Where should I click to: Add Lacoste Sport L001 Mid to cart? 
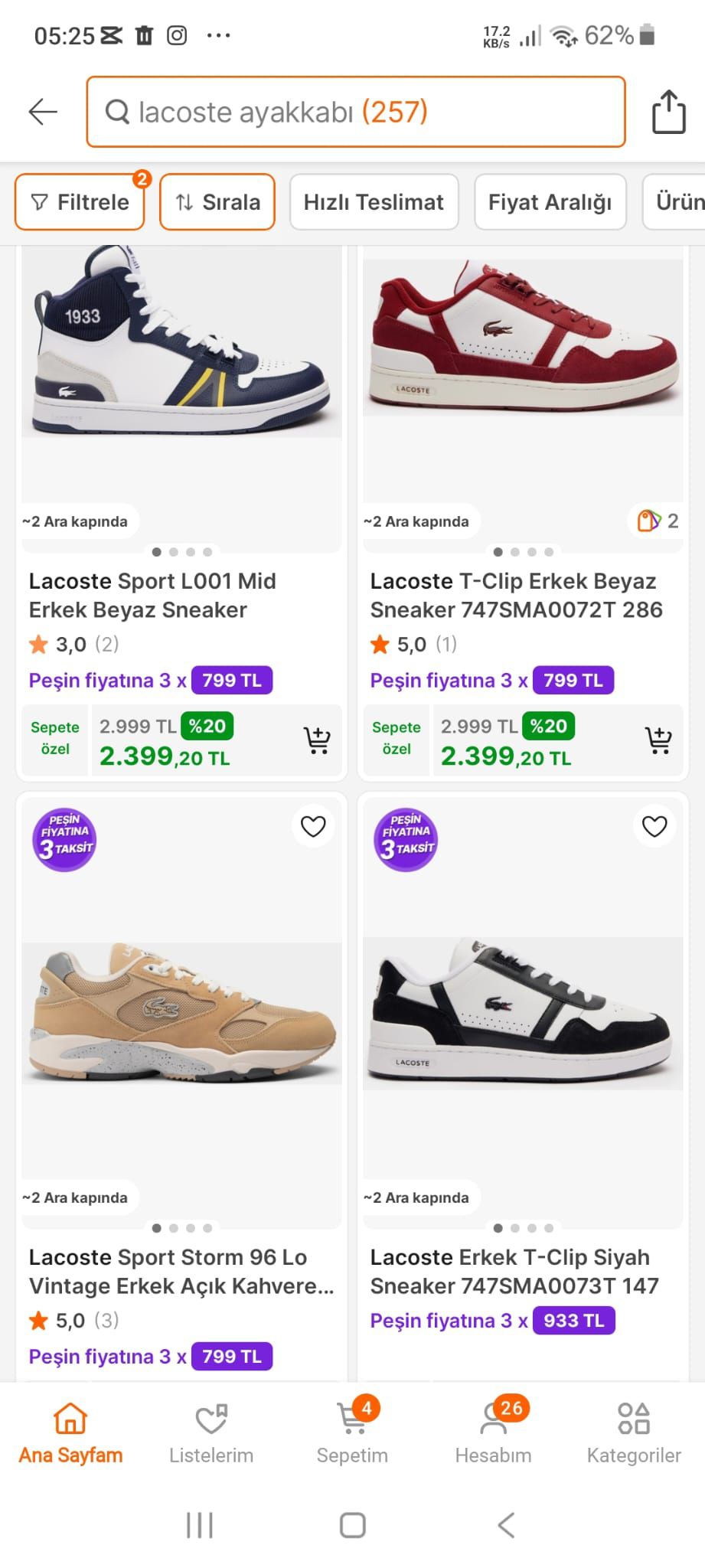(x=317, y=740)
